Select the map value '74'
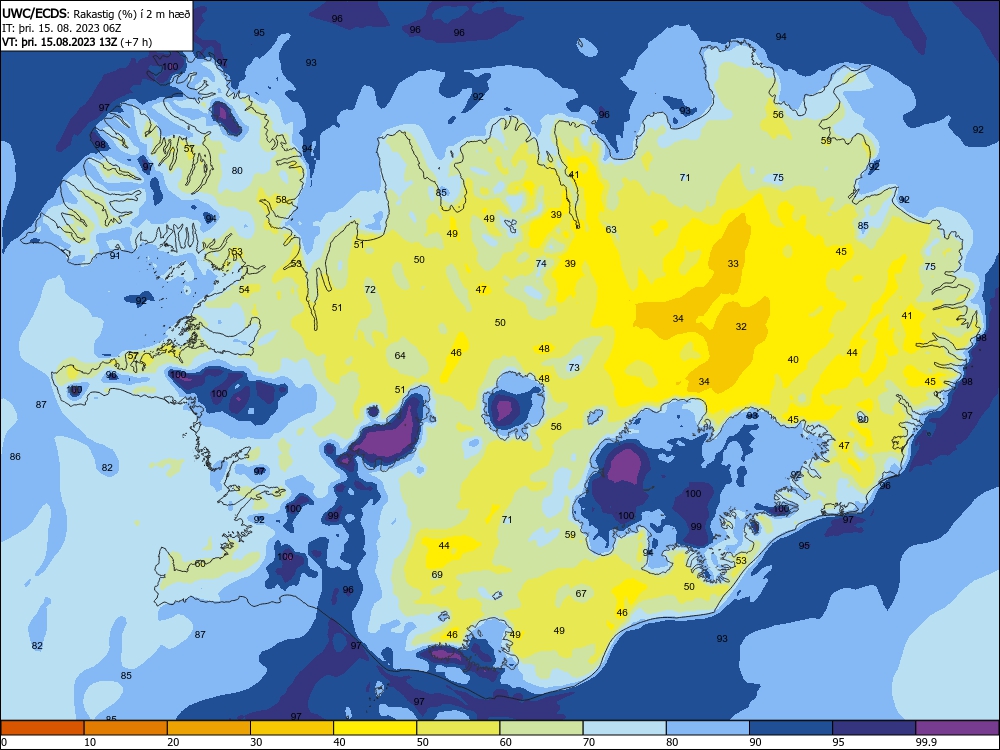This screenshot has width=1000, height=750. (x=541, y=263)
